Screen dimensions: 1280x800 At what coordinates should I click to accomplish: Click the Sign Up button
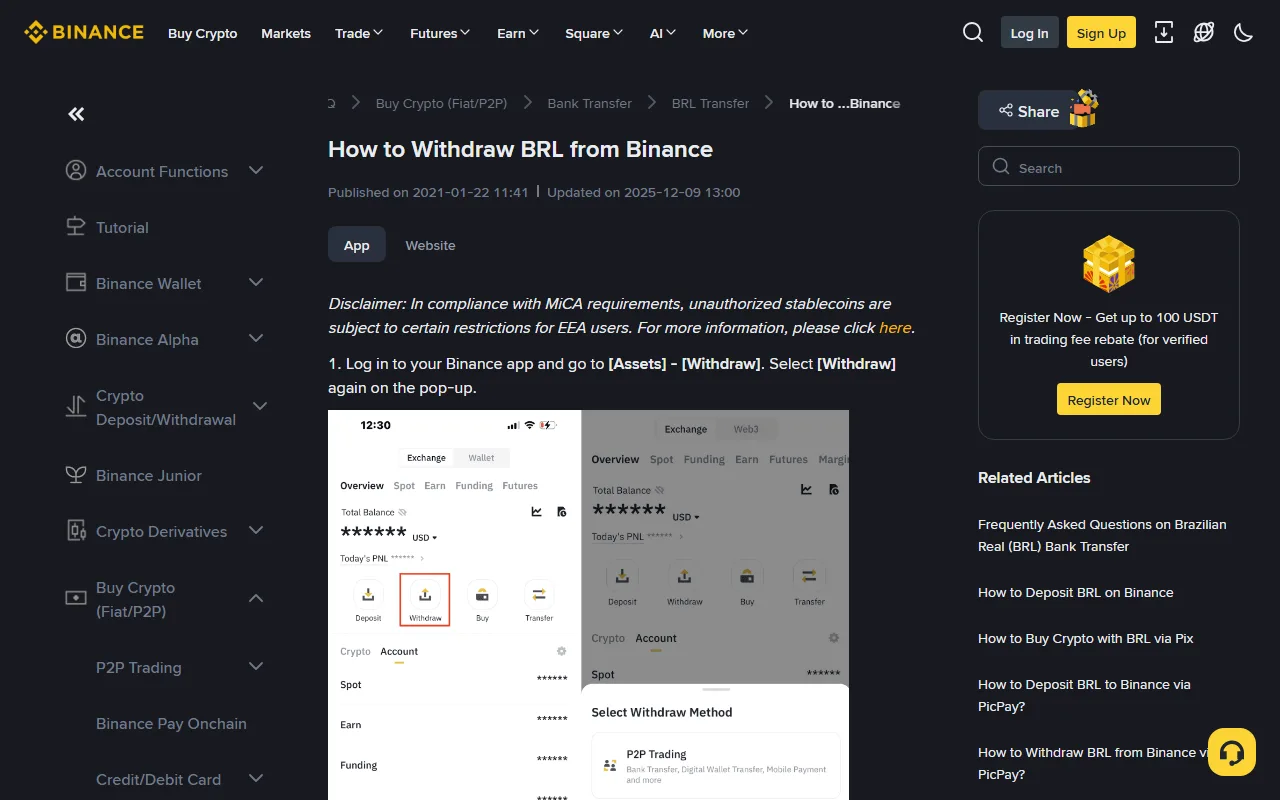(x=1101, y=33)
